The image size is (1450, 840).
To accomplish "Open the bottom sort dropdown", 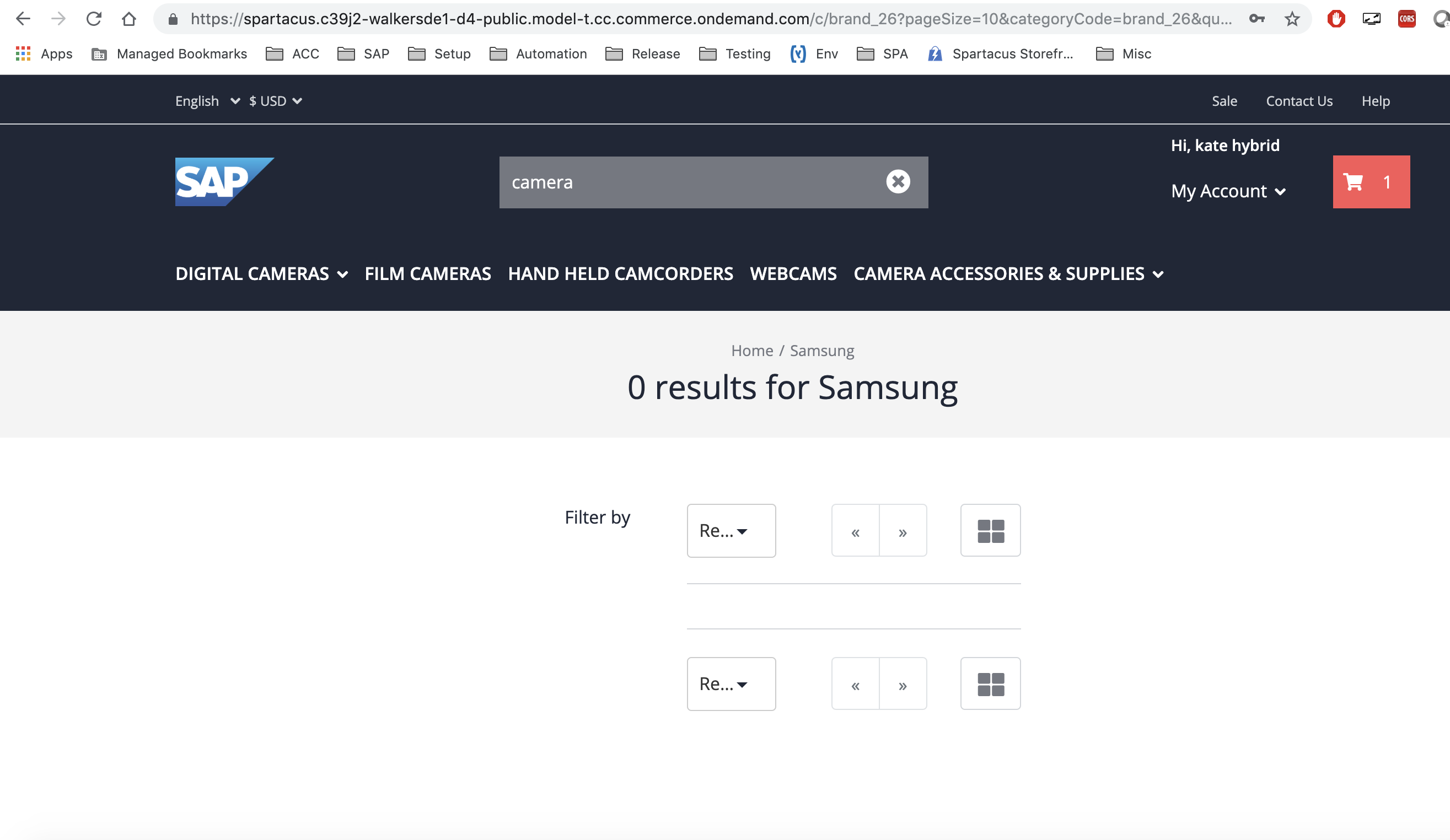I will (x=731, y=683).
